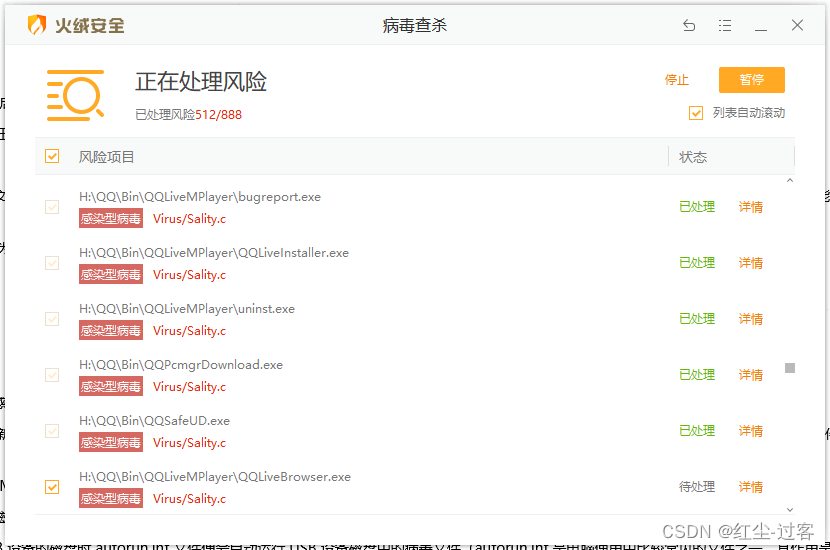Select the path H:\QQ\Bin\QQSafeUD.exe
Screen dimensions: 830x550
(x=155, y=421)
